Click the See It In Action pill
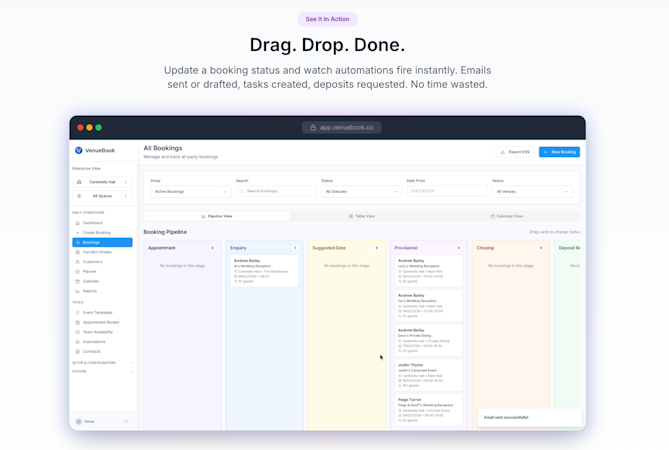The height and width of the screenshot is (450, 669). tap(327, 19)
